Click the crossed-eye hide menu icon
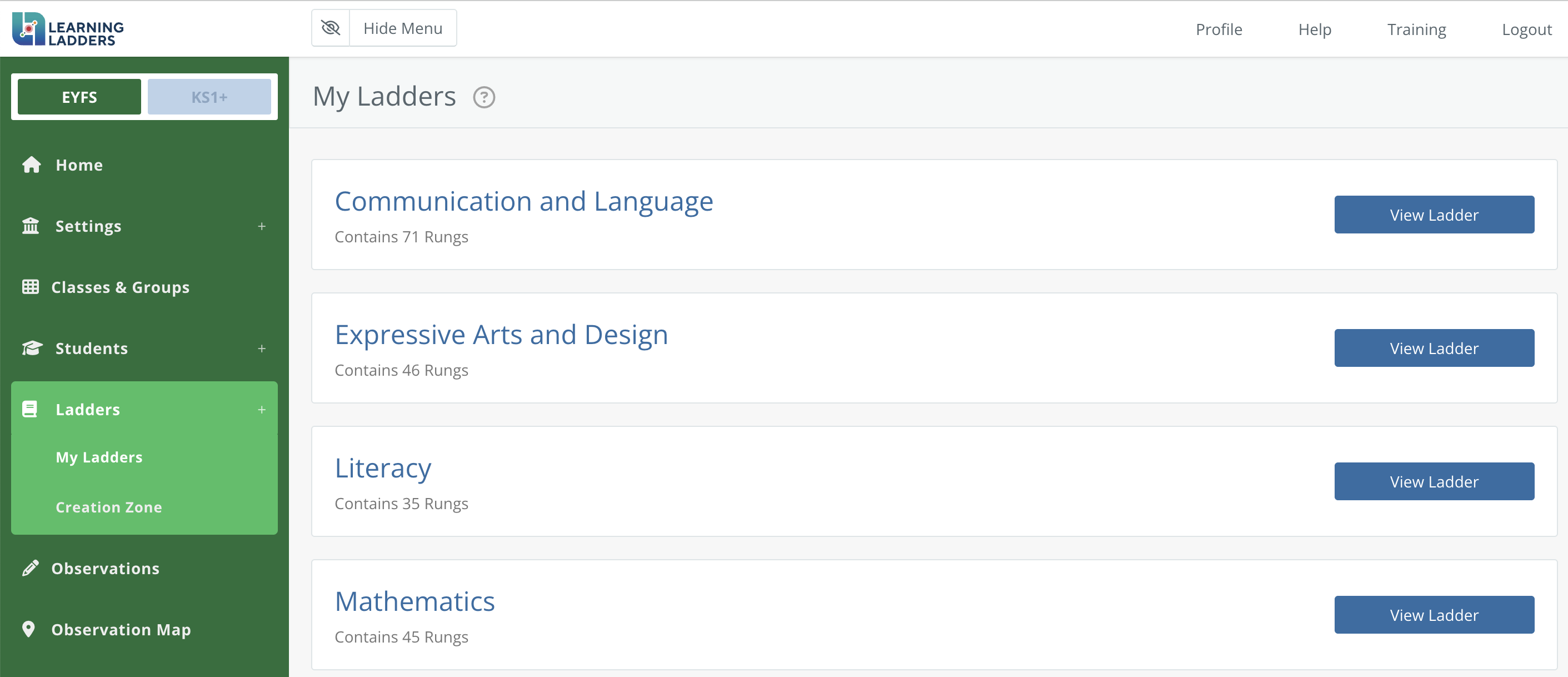The image size is (1568, 677). pos(331,28)
